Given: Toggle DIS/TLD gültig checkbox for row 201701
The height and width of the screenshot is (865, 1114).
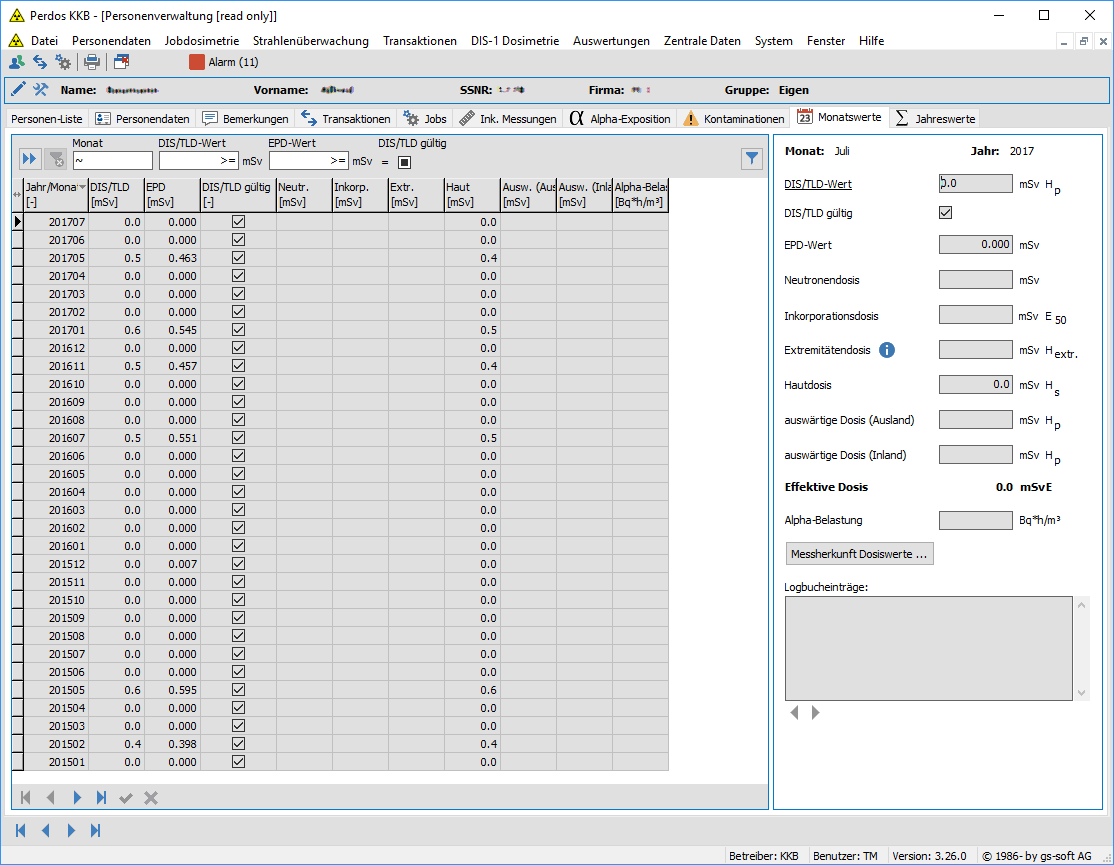Looking at the screenshot, I should [239, 330].
